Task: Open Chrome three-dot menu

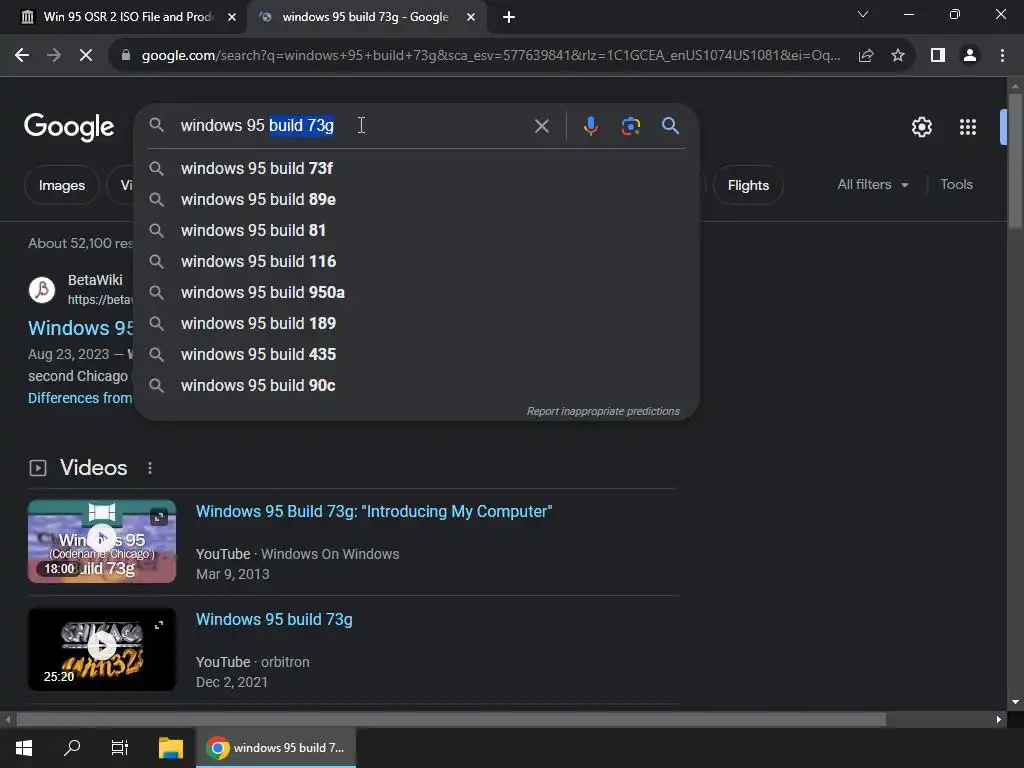Action: point(1002,56)
